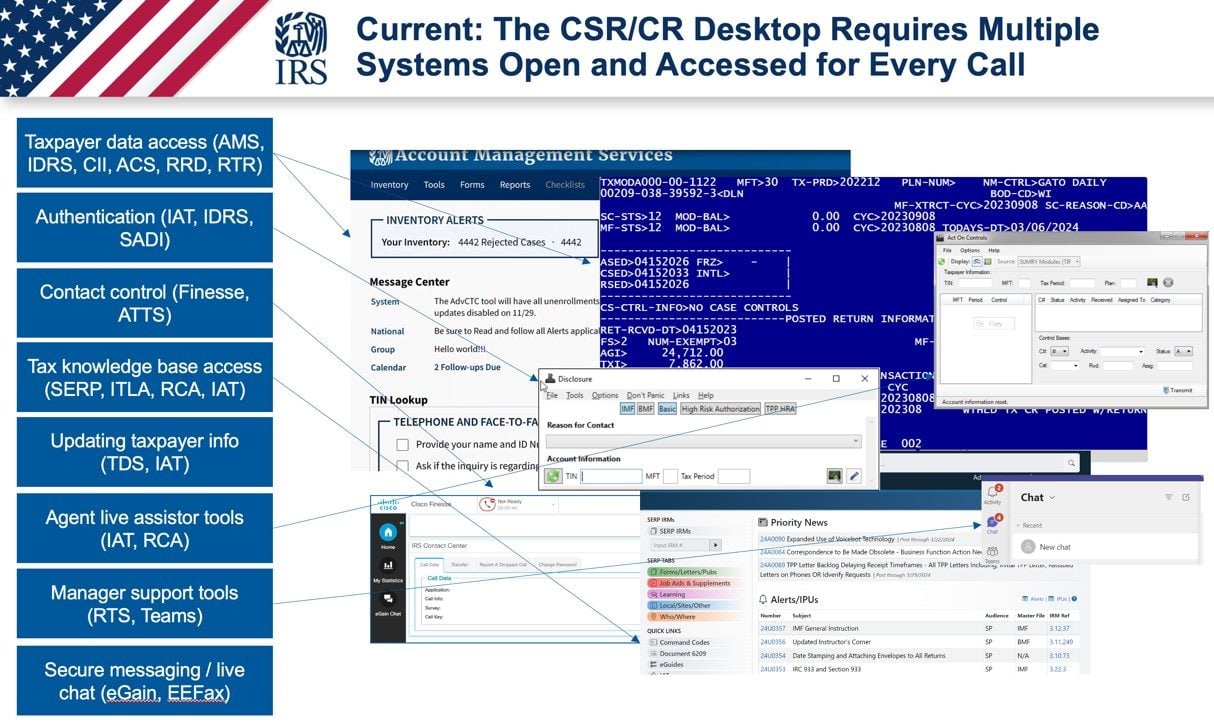The image size is (1214, 724).
Task: Open priority news item 24A0090
Action: point(772,539)
